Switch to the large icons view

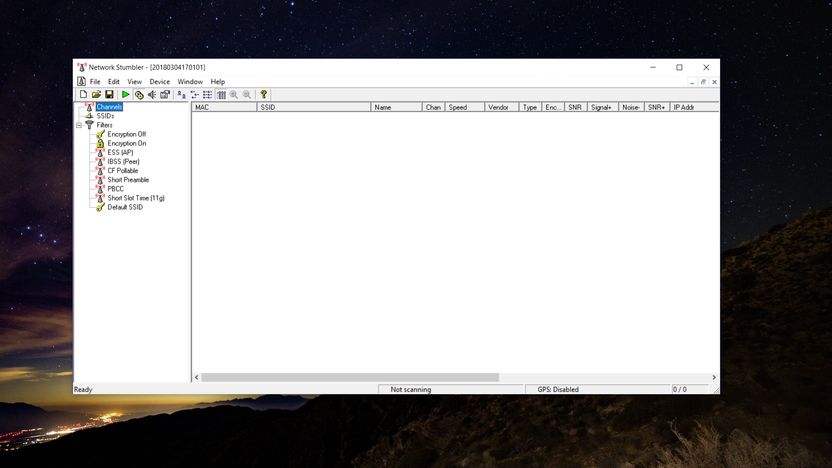click(181, 94)
